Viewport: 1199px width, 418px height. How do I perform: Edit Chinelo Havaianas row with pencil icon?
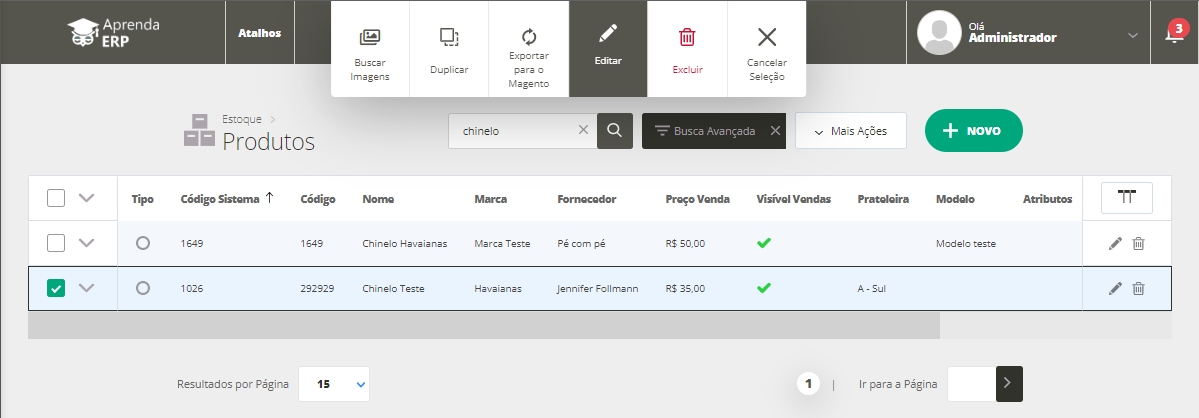click(x=1115, y=243)
